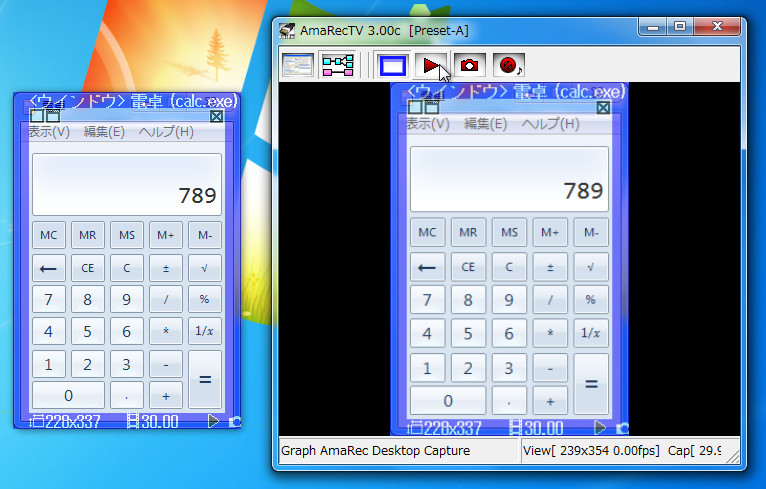Click digit 0 in left calculator

68,395
